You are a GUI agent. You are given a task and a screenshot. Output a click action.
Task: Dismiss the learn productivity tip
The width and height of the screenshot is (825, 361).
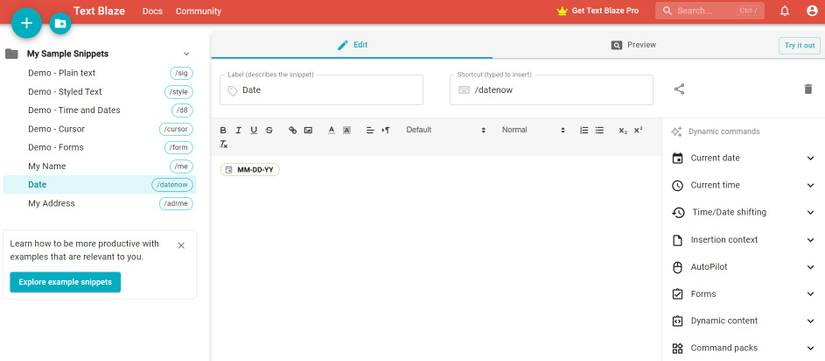tap(181, 245)
